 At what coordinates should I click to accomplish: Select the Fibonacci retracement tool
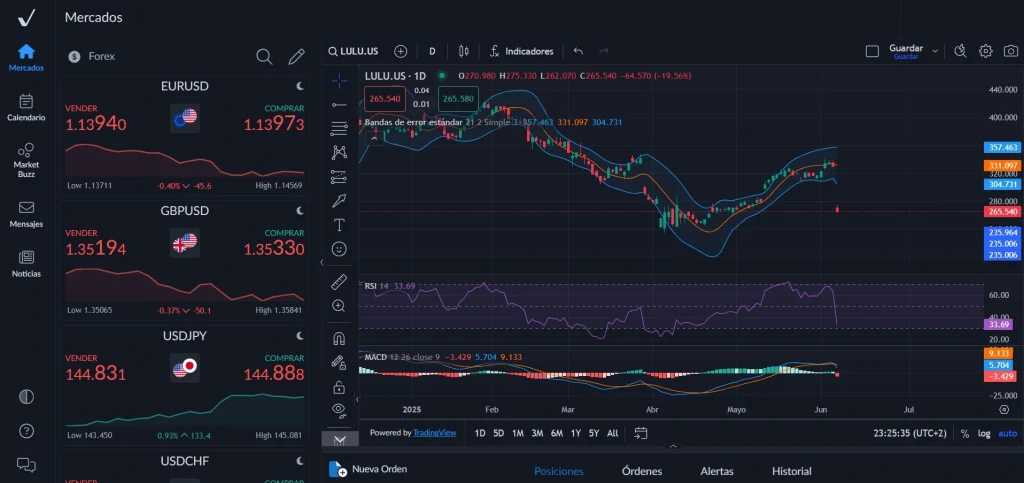(339, 128)
